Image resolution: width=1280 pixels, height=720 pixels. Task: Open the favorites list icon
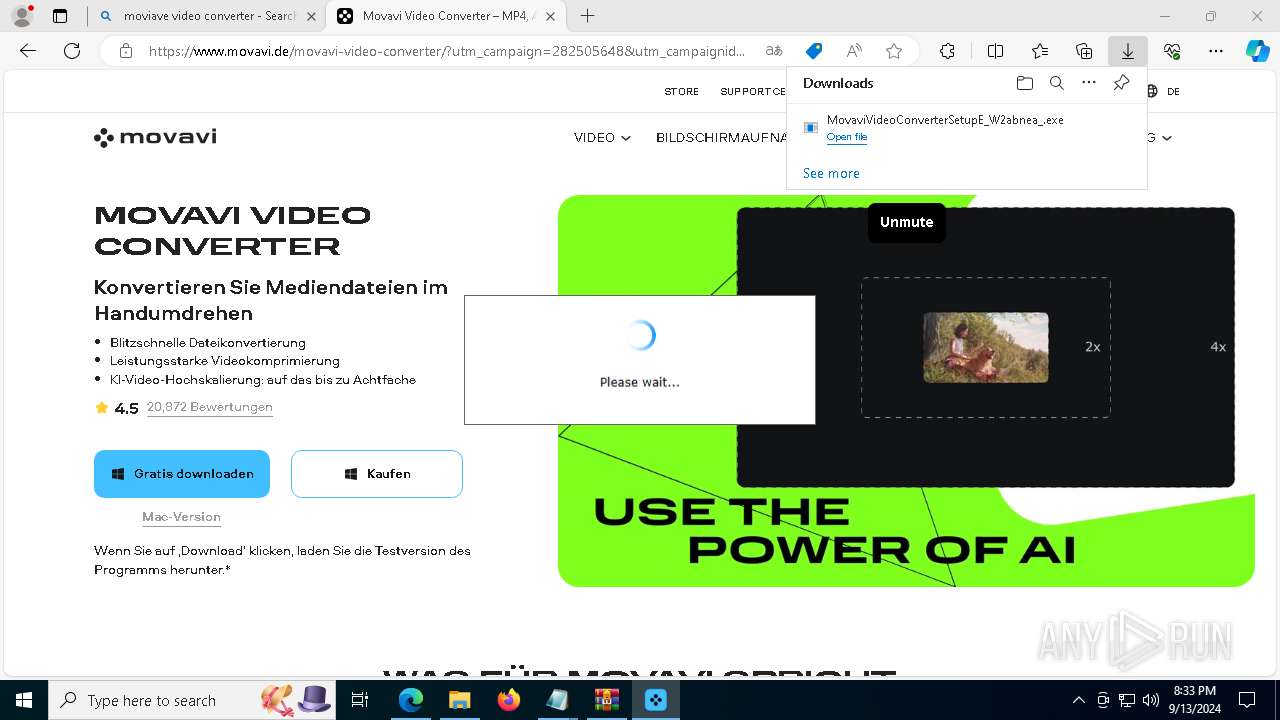pyautogui.click(x=1040, y=51)
